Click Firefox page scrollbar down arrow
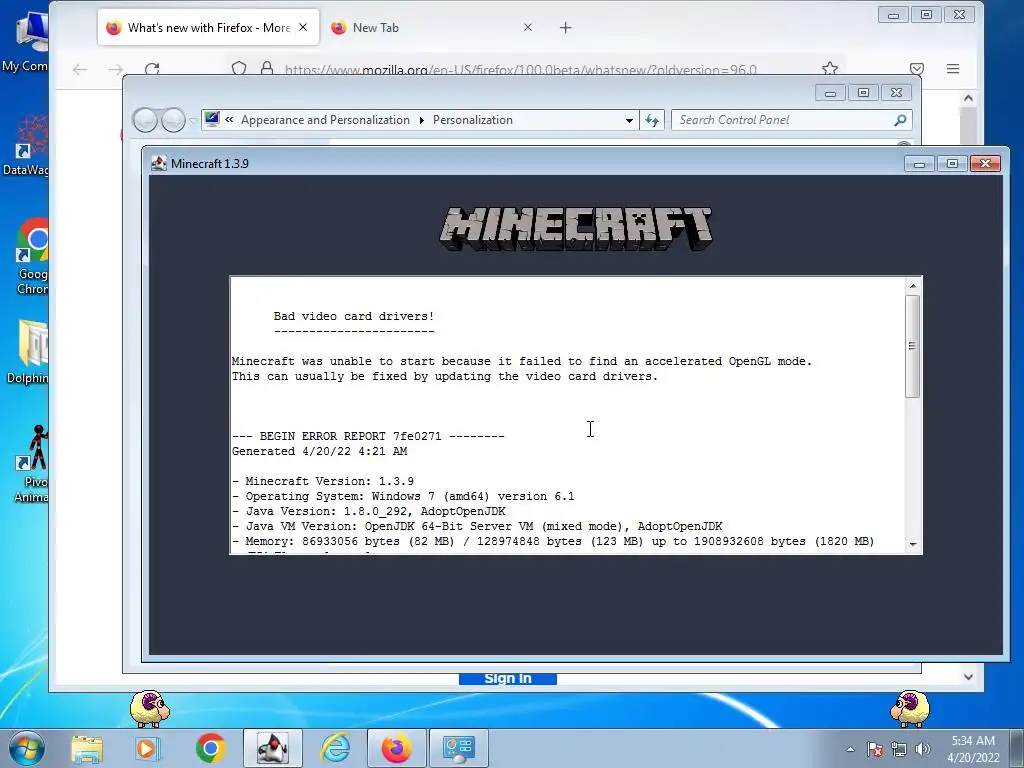The height and width of the screenshot is (768, 1024). [x=968, y=677]
